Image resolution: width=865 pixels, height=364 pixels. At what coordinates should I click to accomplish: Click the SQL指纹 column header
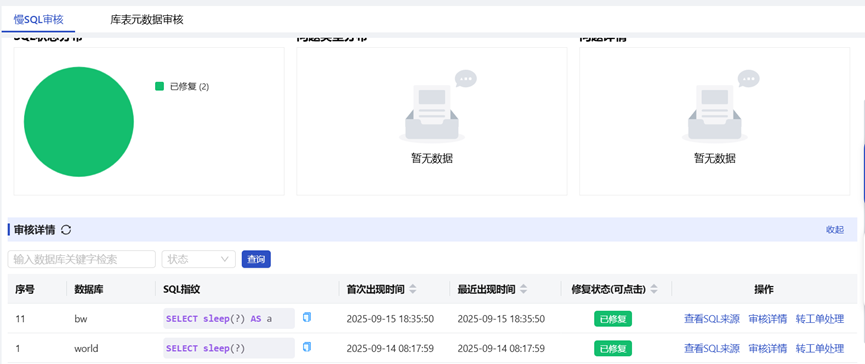(x=181, y=289)
